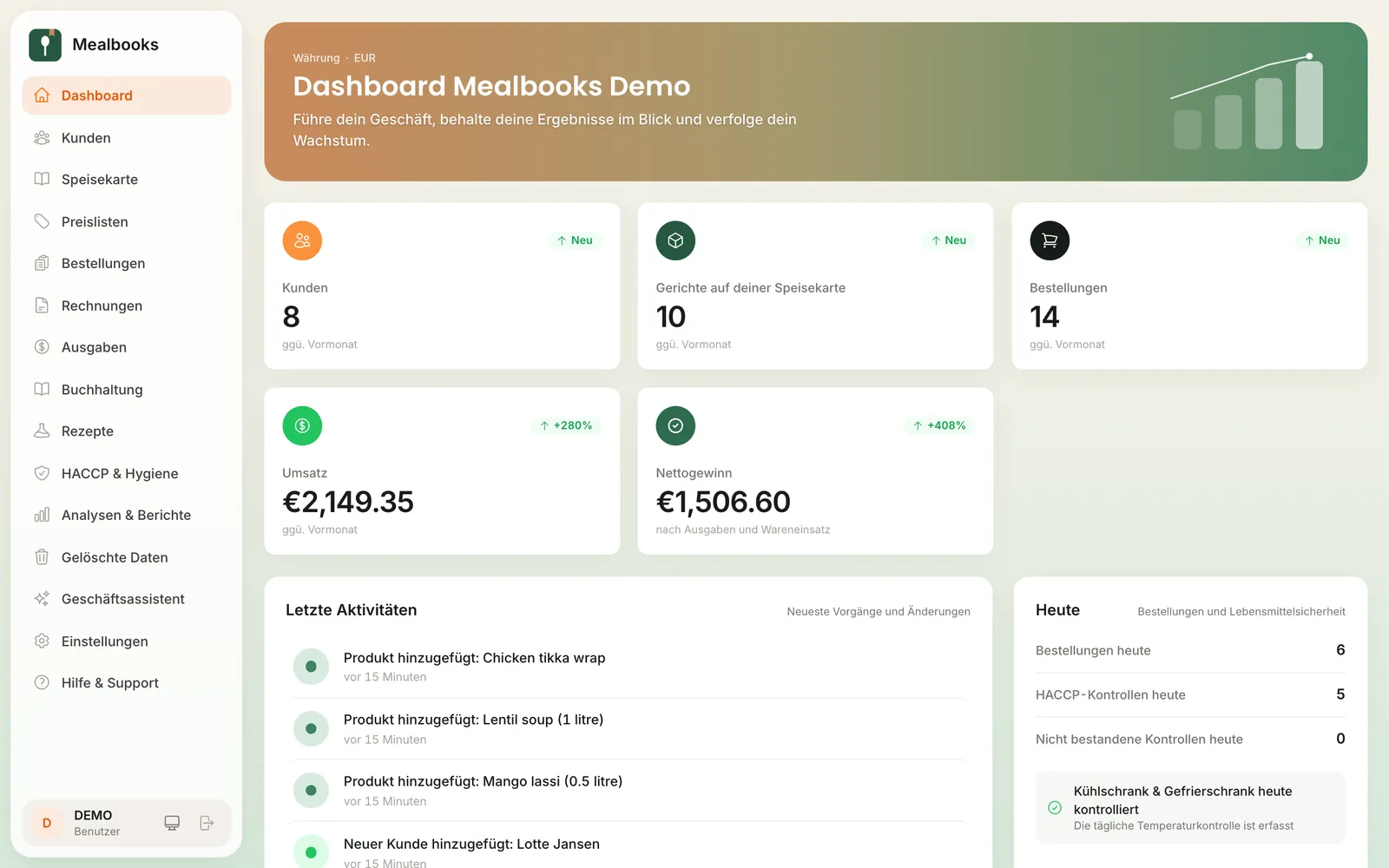The image size is (1389, 868).
Task: Select Preislisten from the sidebar
Action: click(x=127, y=221)
